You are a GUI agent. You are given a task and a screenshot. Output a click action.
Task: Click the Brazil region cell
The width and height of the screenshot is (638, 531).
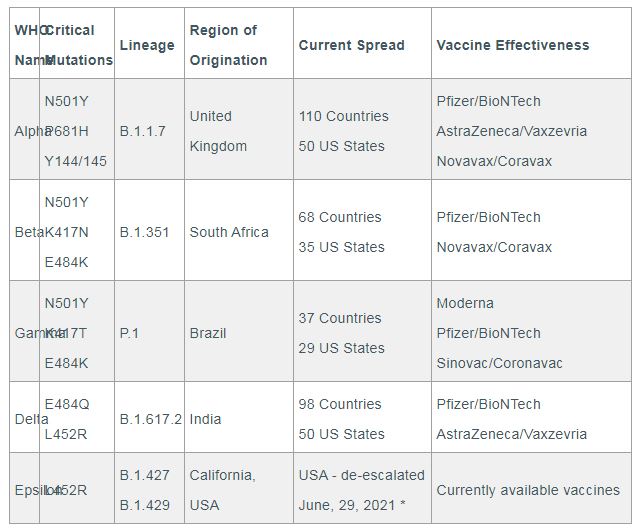click(208, 333)
